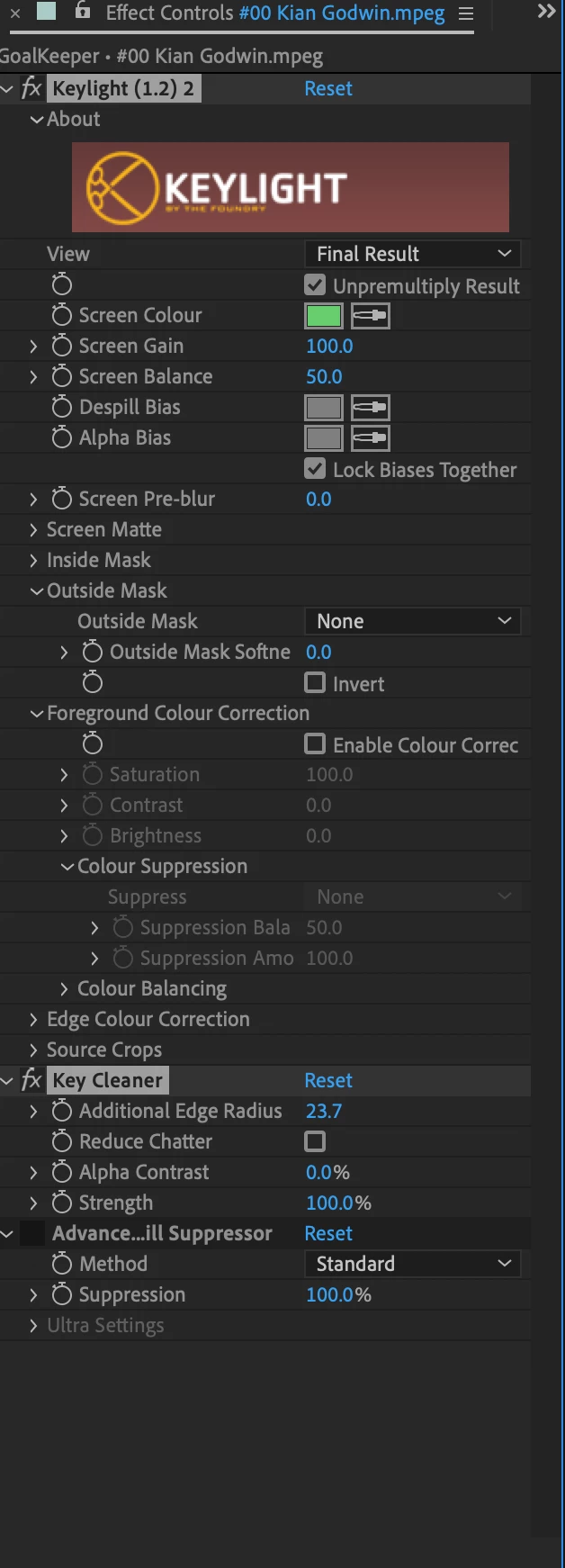565x1568 pixels.
Task: Click the Additional Edge Radius stopwatch
Action: (x=61, y=1111)
